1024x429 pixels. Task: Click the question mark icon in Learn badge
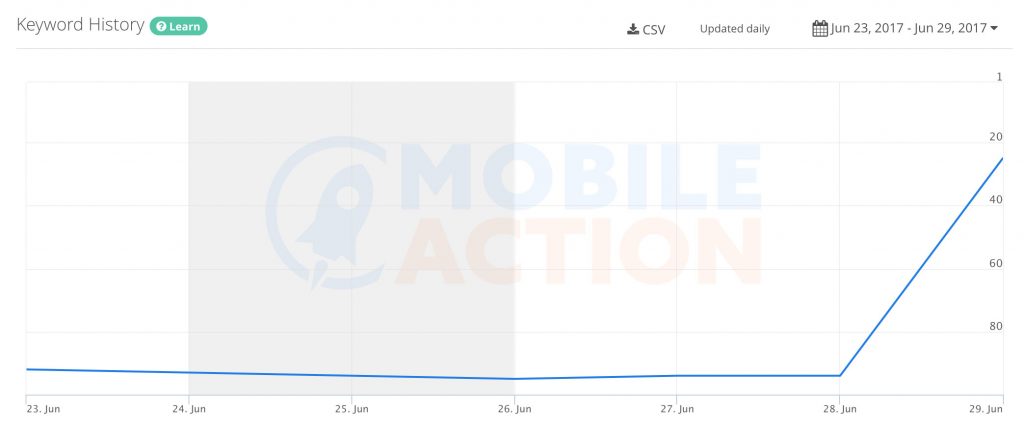pyautogui.click(x=161, y=27)
